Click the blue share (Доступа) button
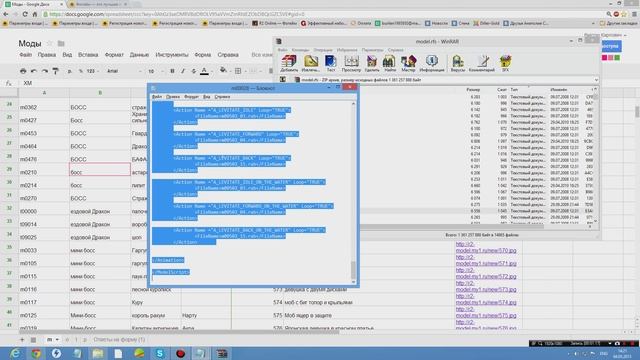Screen dimensions: 640x360 (611, 46)
